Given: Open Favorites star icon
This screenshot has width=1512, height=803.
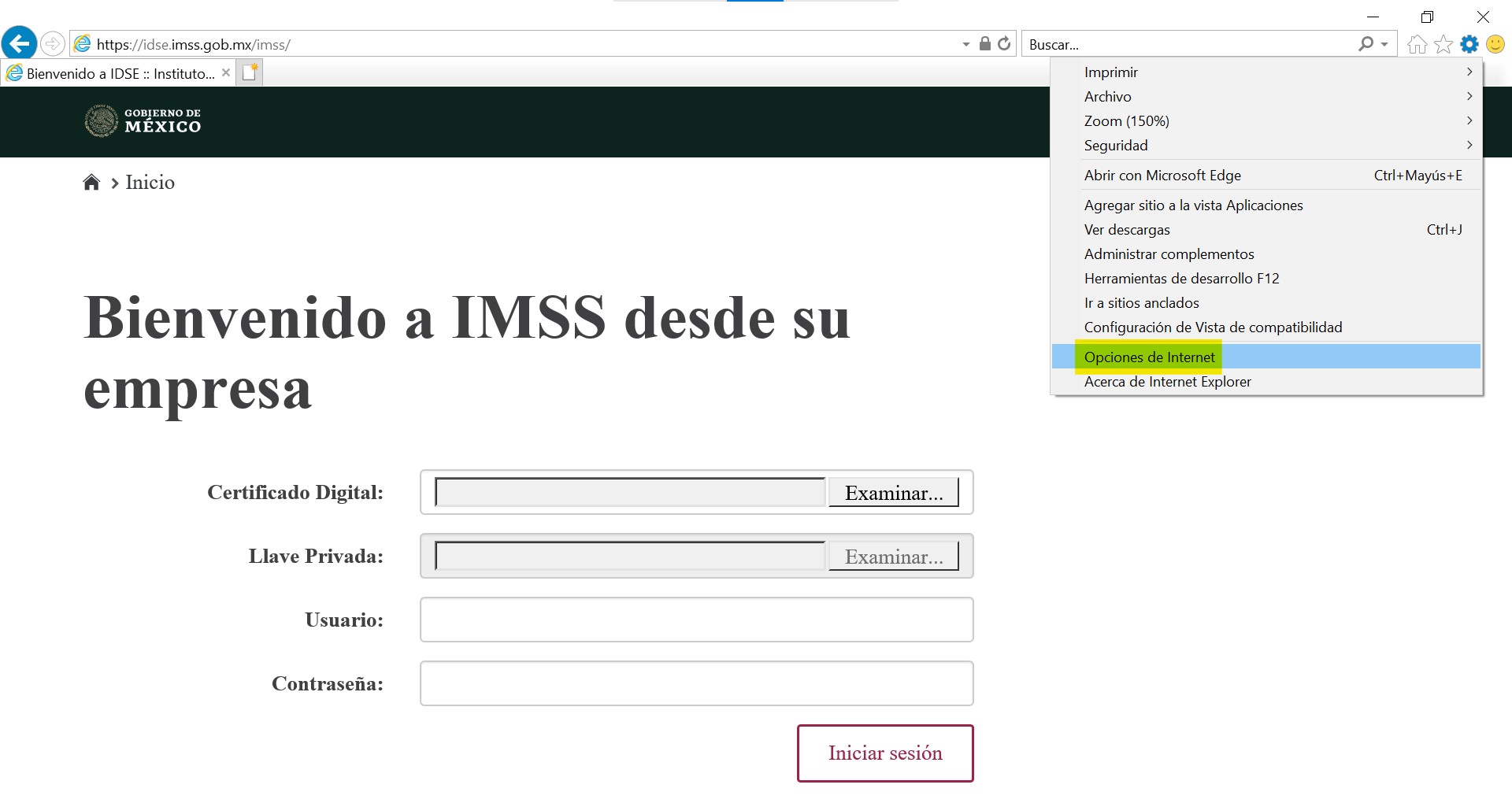Looking at the screenshot, I should pos(1443,44).
